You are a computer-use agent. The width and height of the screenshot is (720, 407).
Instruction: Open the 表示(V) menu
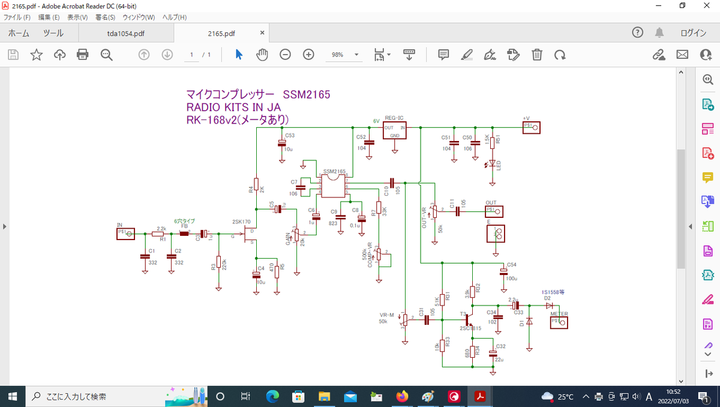point(76,18)
